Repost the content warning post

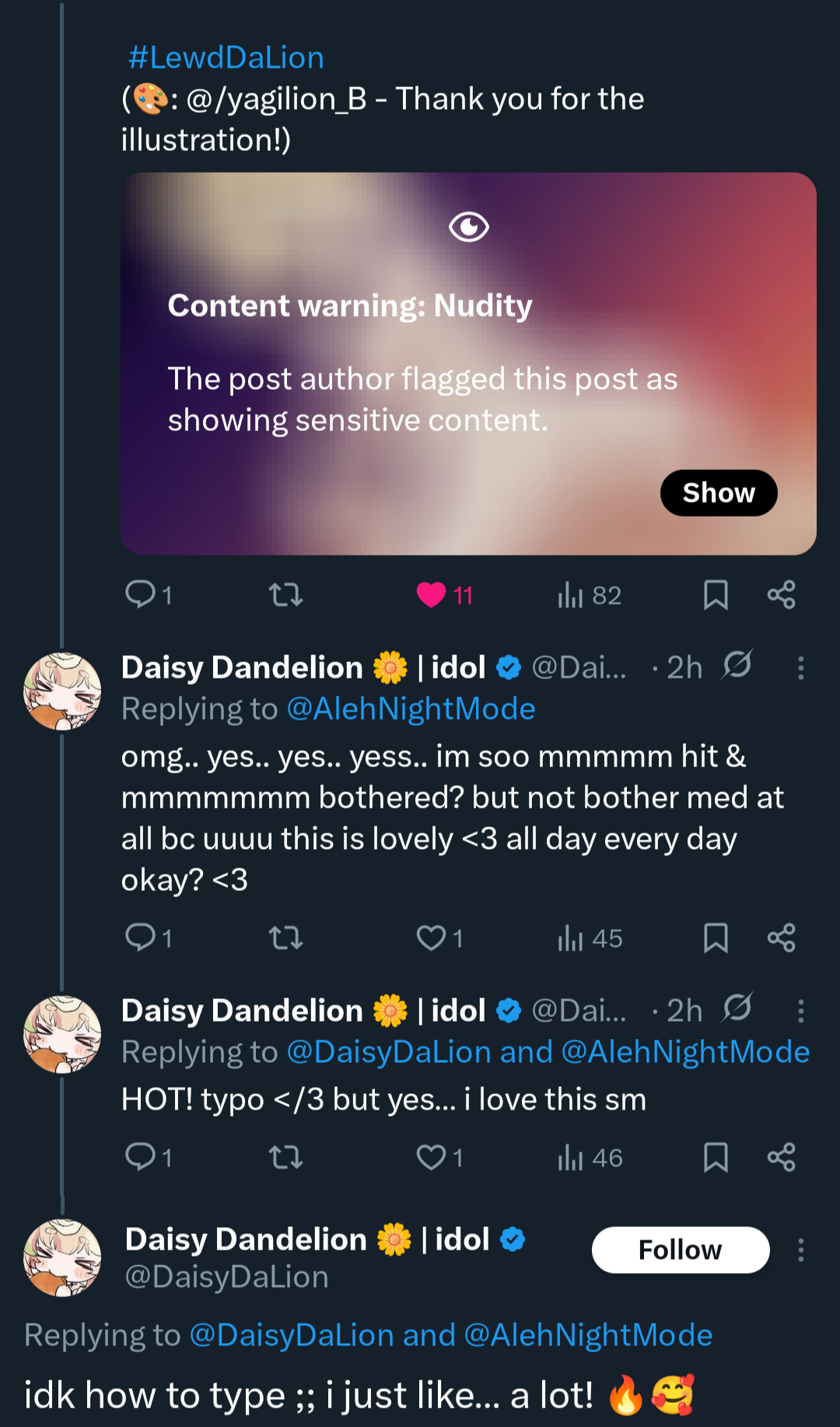point(285,595)
